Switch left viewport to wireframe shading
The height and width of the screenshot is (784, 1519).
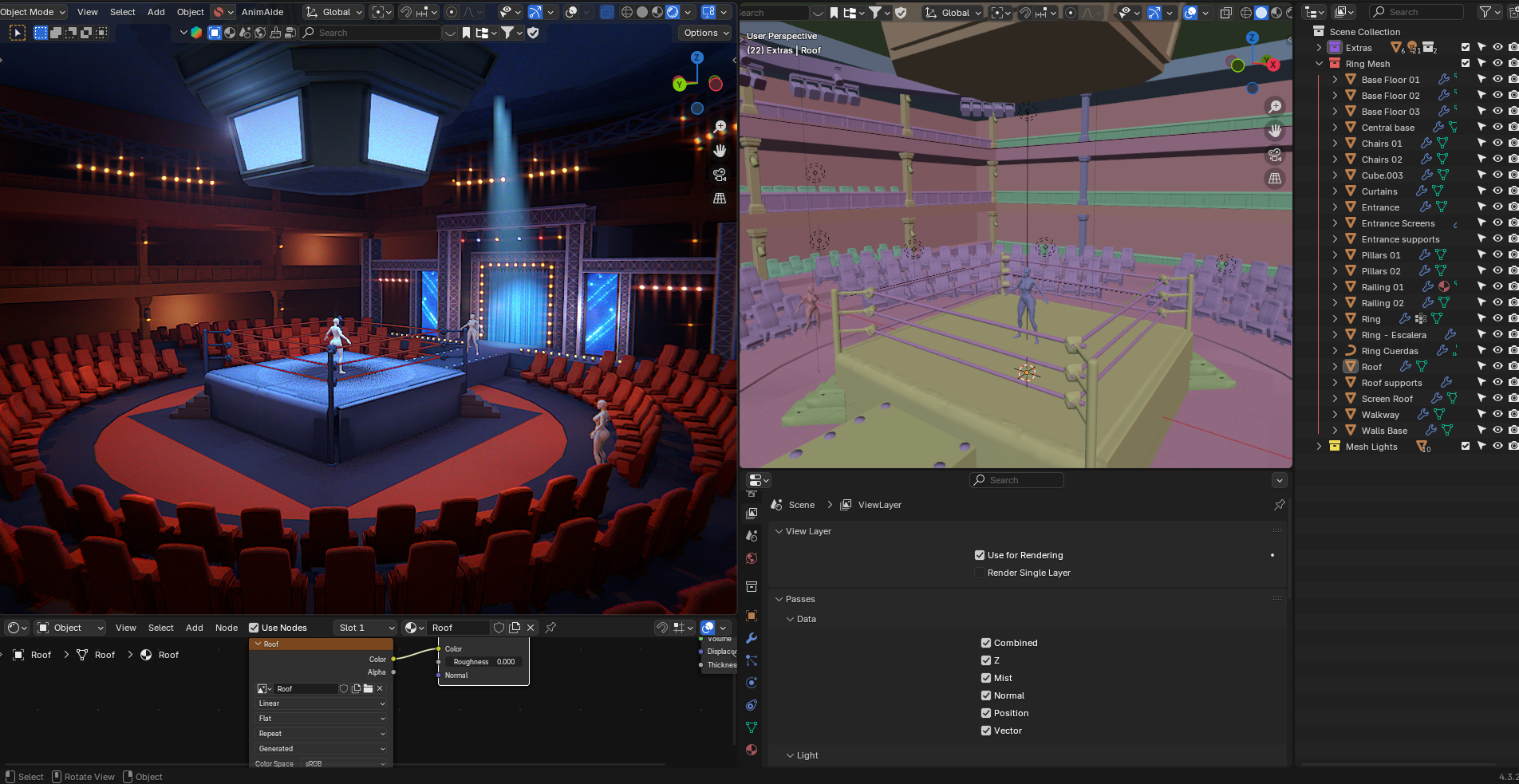point(627,12)
